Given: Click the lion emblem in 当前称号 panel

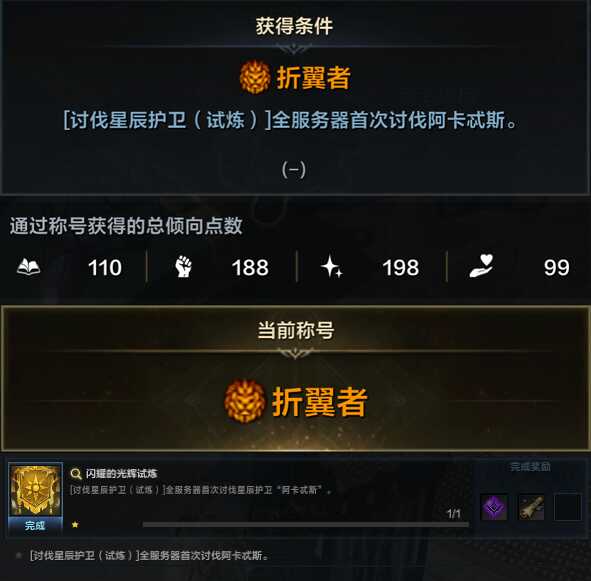Looking at the screenshot, I should click(245, 401).
